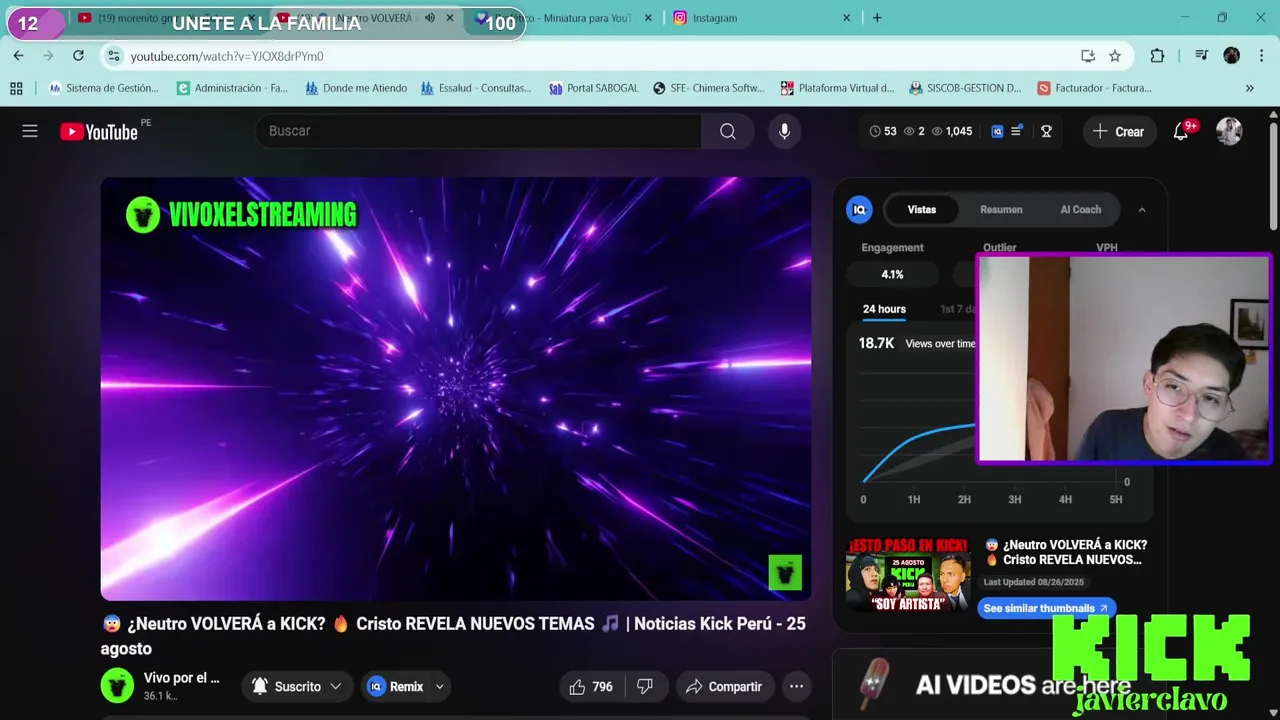Viewport: 1280px width, 720px height.
Task: Switch to the Instagram browser tab
Action: (762, 18)
